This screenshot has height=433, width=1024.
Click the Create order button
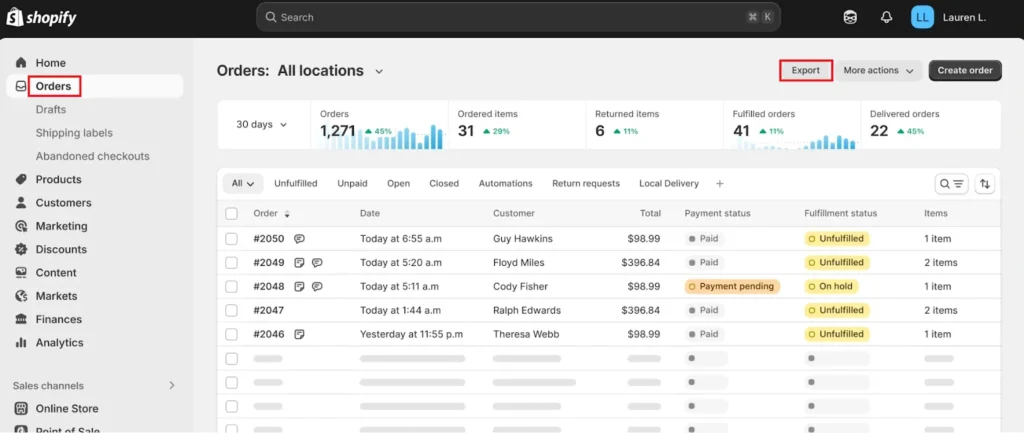pyautogui.click(x=964, y=71)
